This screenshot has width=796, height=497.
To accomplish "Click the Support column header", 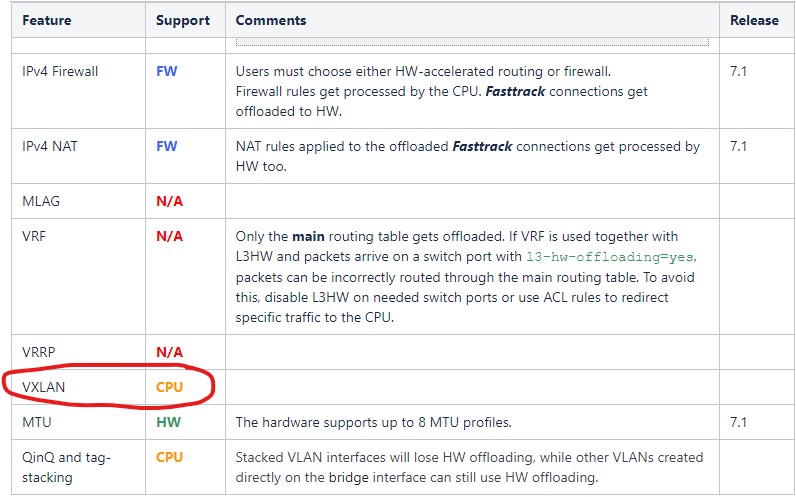I will pos(183,20).
